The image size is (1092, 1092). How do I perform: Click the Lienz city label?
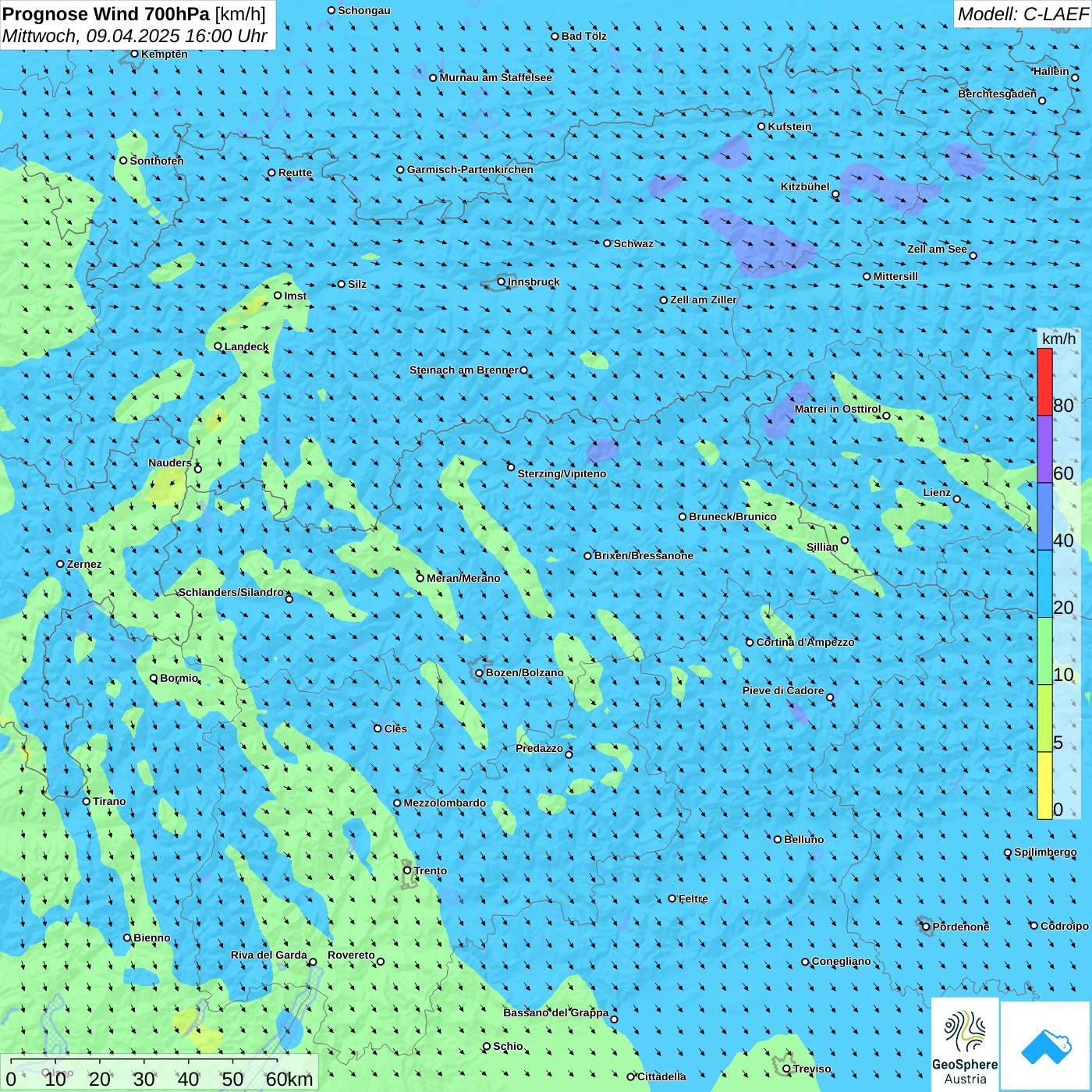coord(937,493)
